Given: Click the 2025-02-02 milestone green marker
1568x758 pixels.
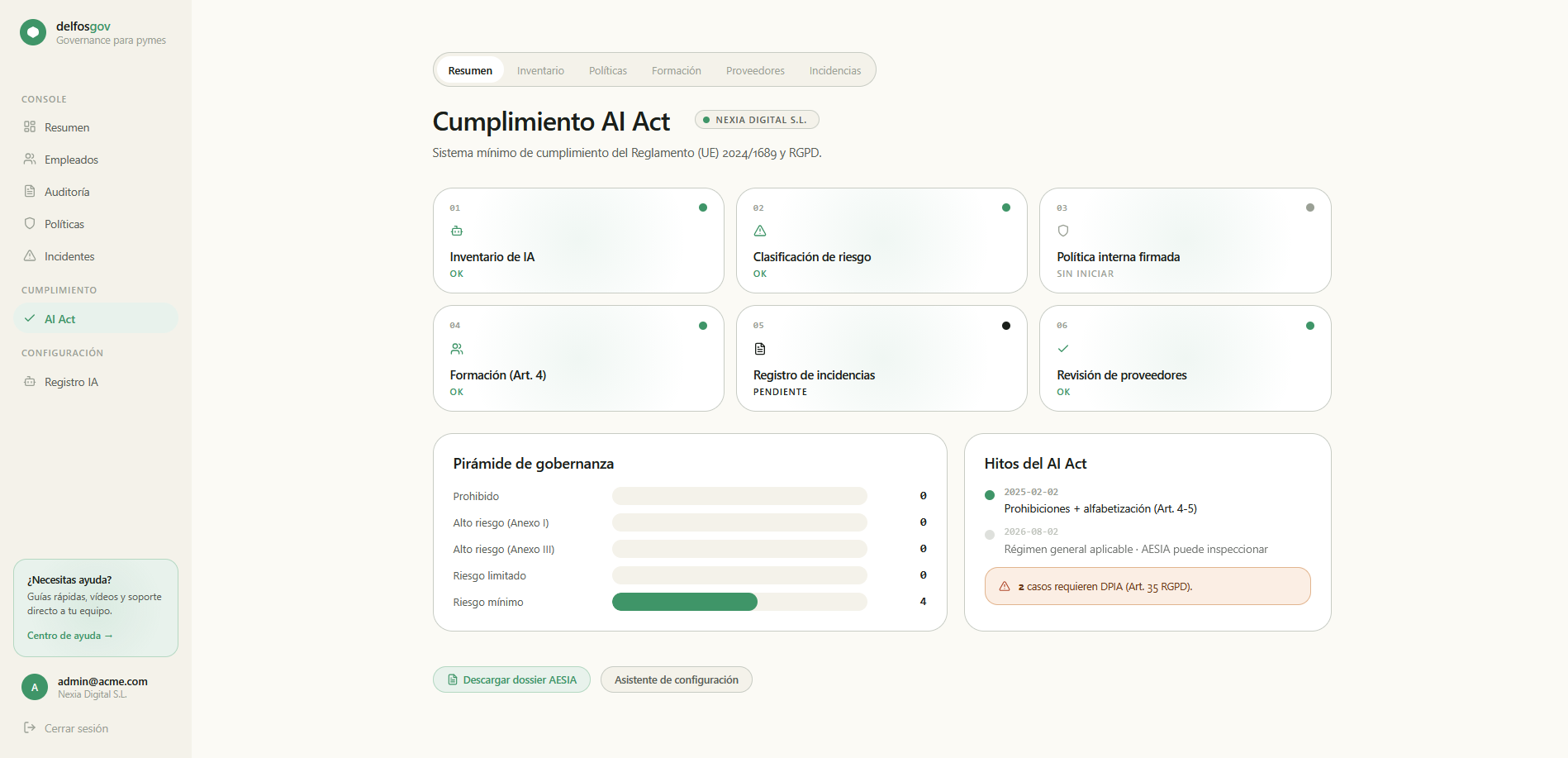Looking at the screenshot, I should (990, 495).
